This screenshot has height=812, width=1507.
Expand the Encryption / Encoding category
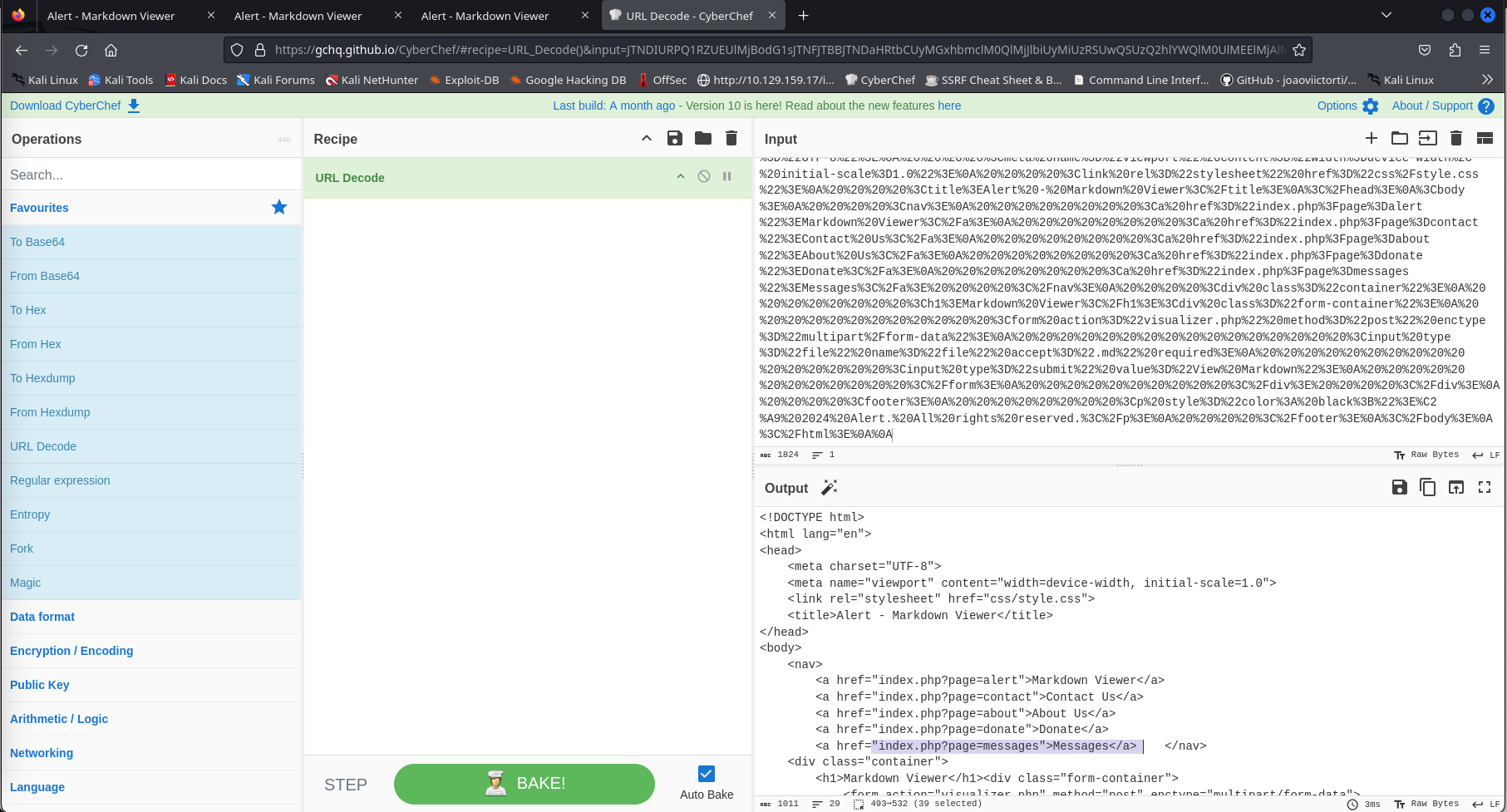(x=151, y=651)
